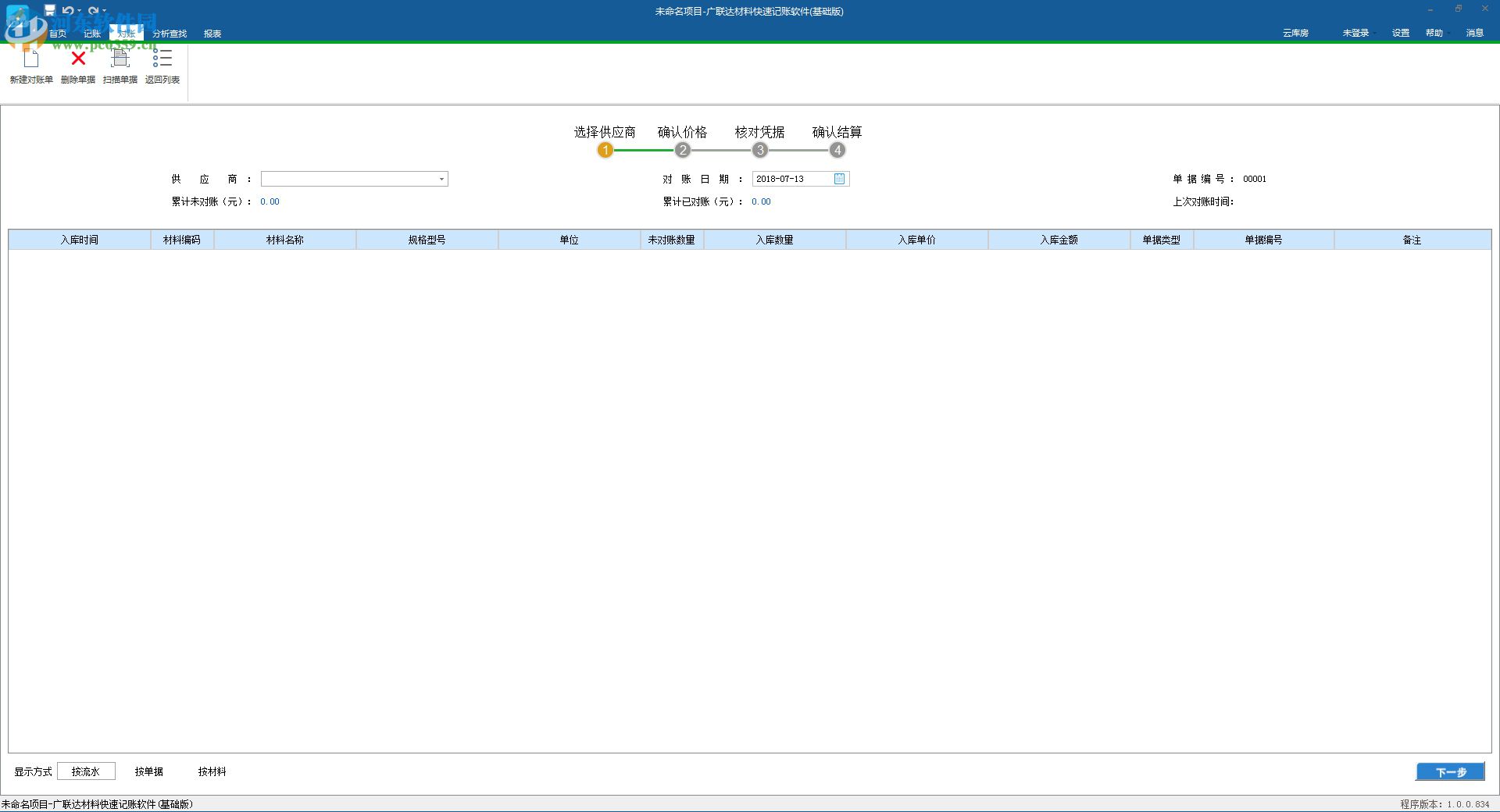Click the 材料名称 column header
This screenshot has width=1500, height=812.
click(285, 240)
